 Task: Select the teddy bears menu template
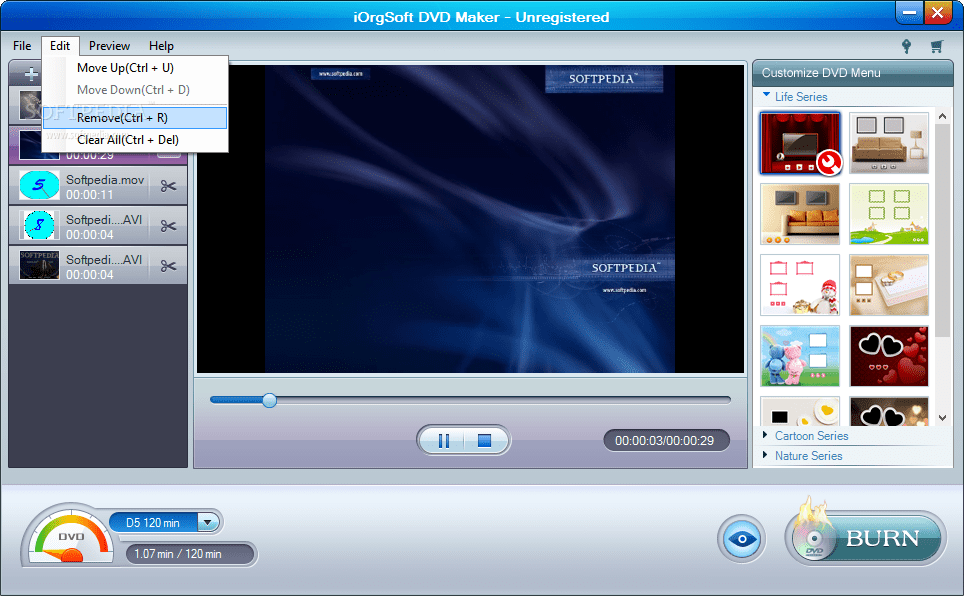point(800,356)
